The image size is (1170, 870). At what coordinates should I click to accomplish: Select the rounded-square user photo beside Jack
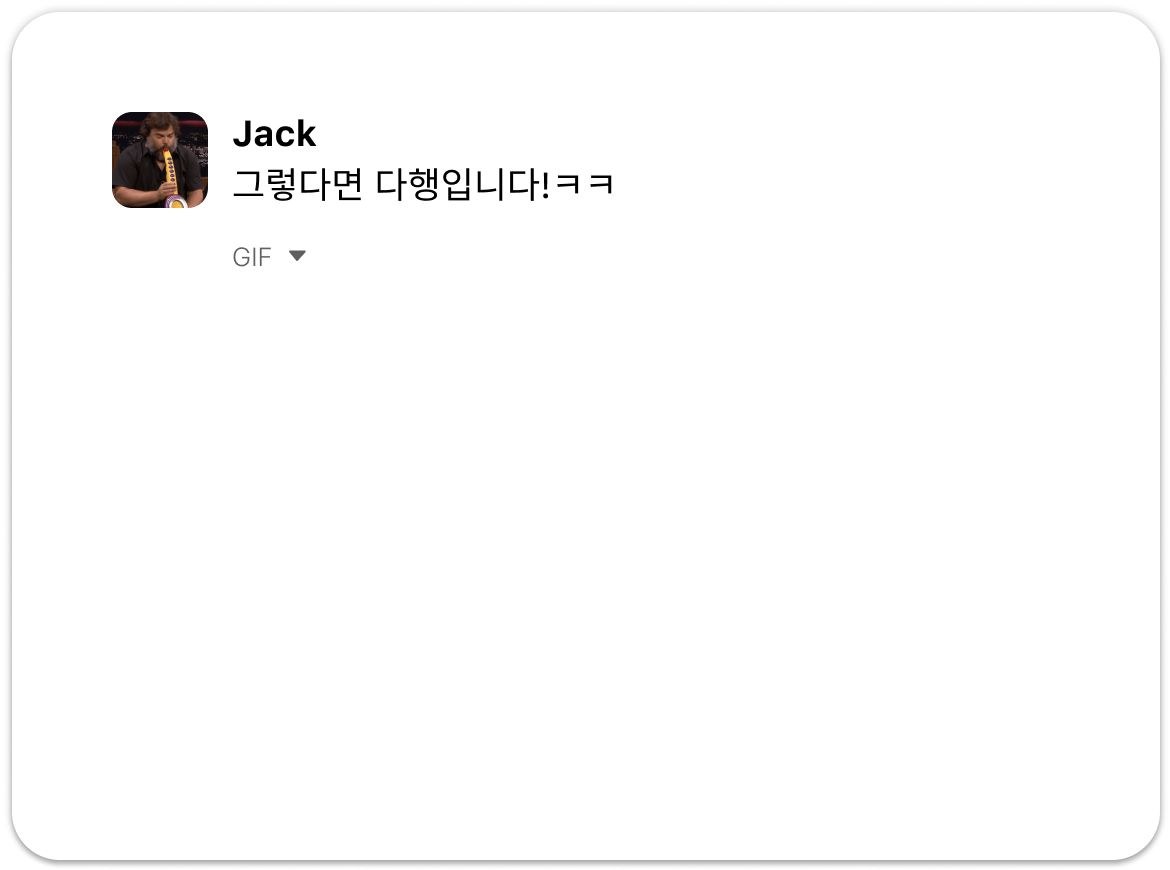coord(160,160)
